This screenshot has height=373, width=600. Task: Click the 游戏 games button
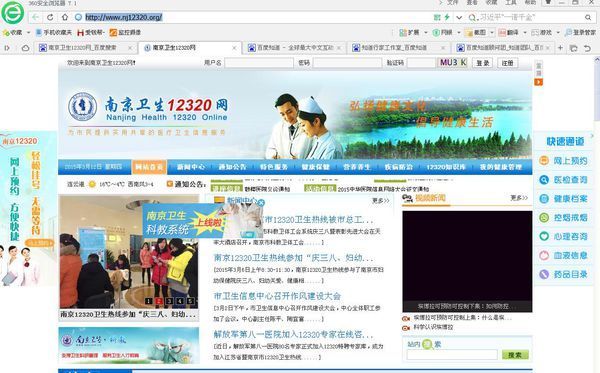click(541, 33)
